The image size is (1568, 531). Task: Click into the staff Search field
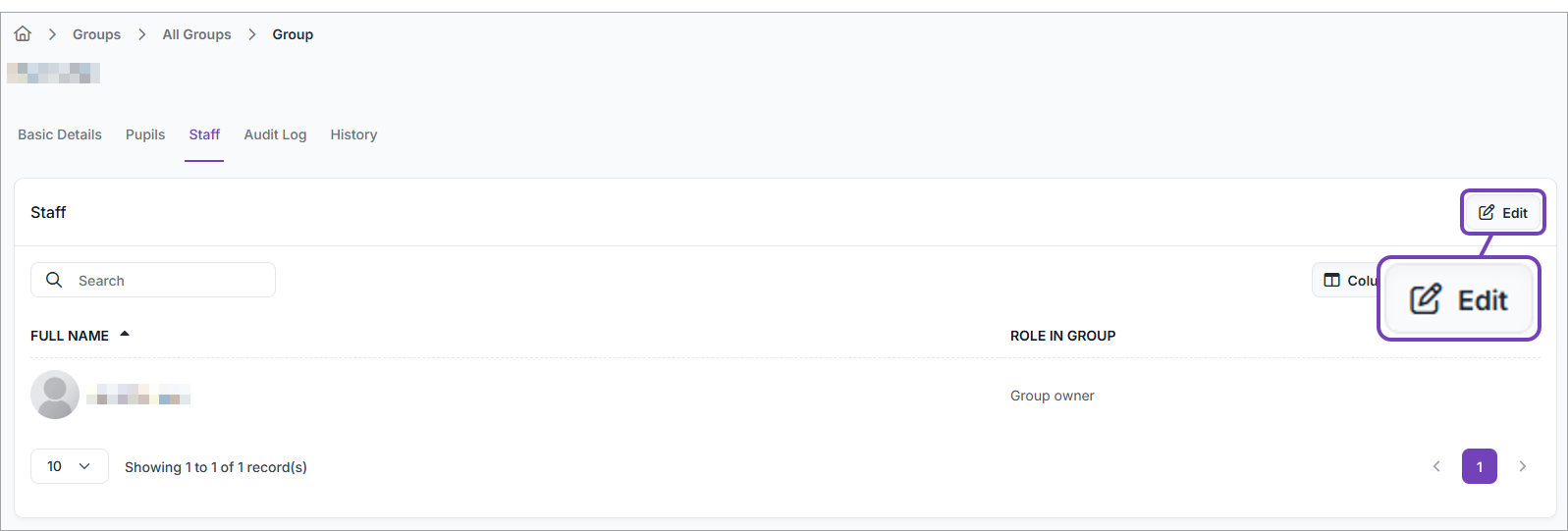[x=167, y=280]
